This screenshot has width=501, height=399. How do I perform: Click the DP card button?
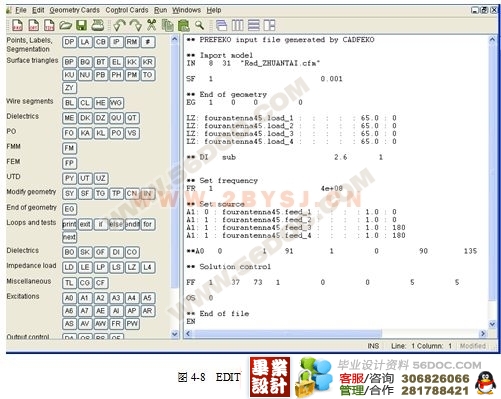pyautogui.click(x=69, y=42)
